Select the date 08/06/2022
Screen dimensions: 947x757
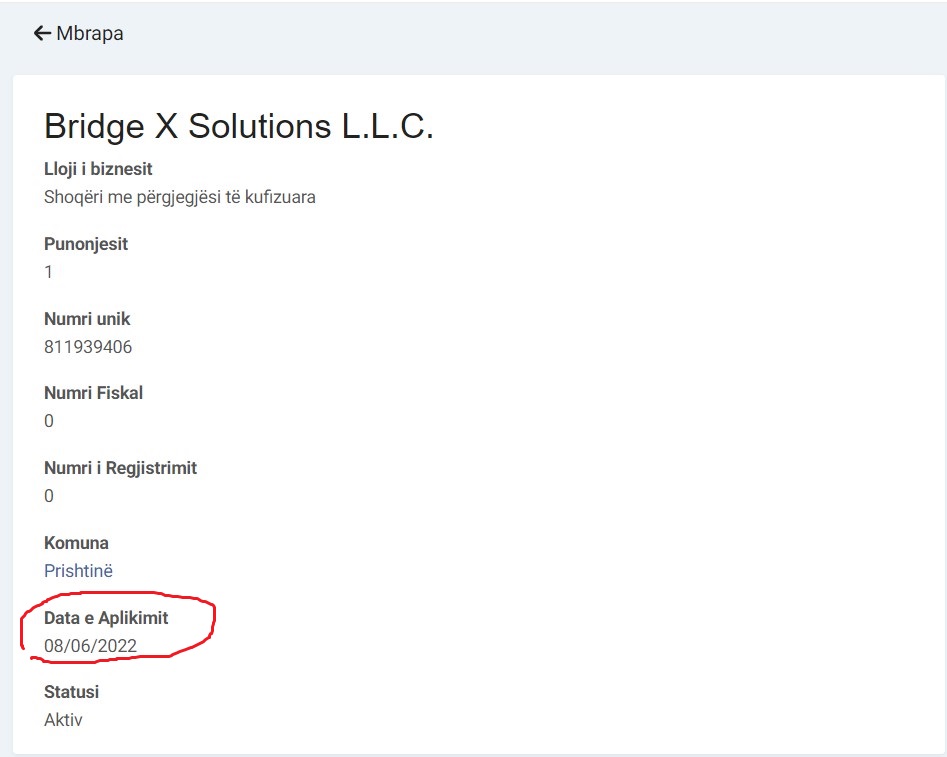(91, 646)
